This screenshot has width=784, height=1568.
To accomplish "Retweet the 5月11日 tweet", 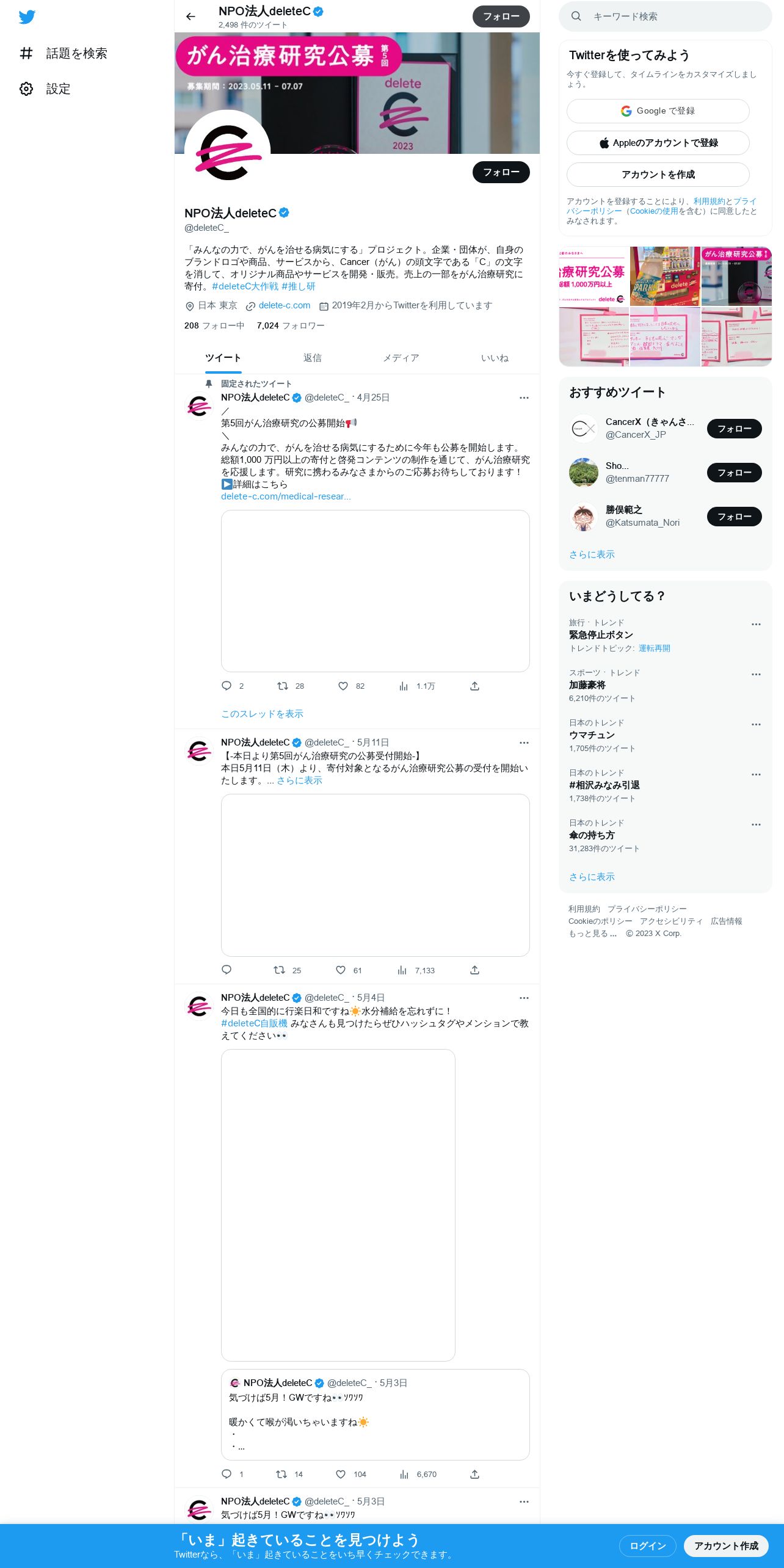I will [x=287, y=970].
